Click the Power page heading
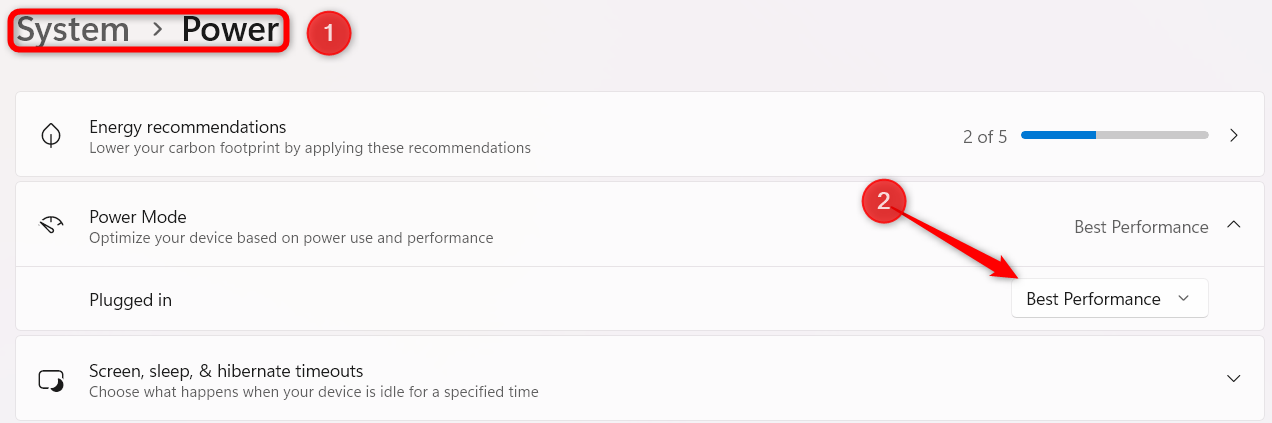The width and height of the screenshot is (1272, 423). point(230,30)
